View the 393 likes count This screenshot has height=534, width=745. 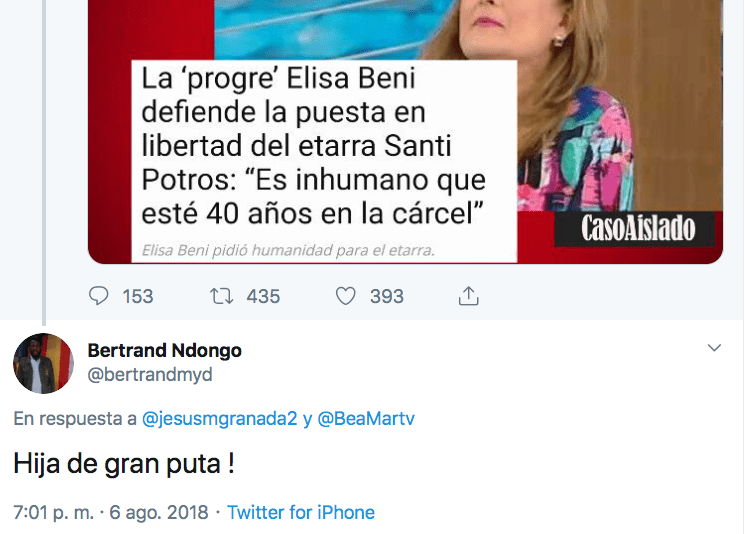click(x=387, y=296)
